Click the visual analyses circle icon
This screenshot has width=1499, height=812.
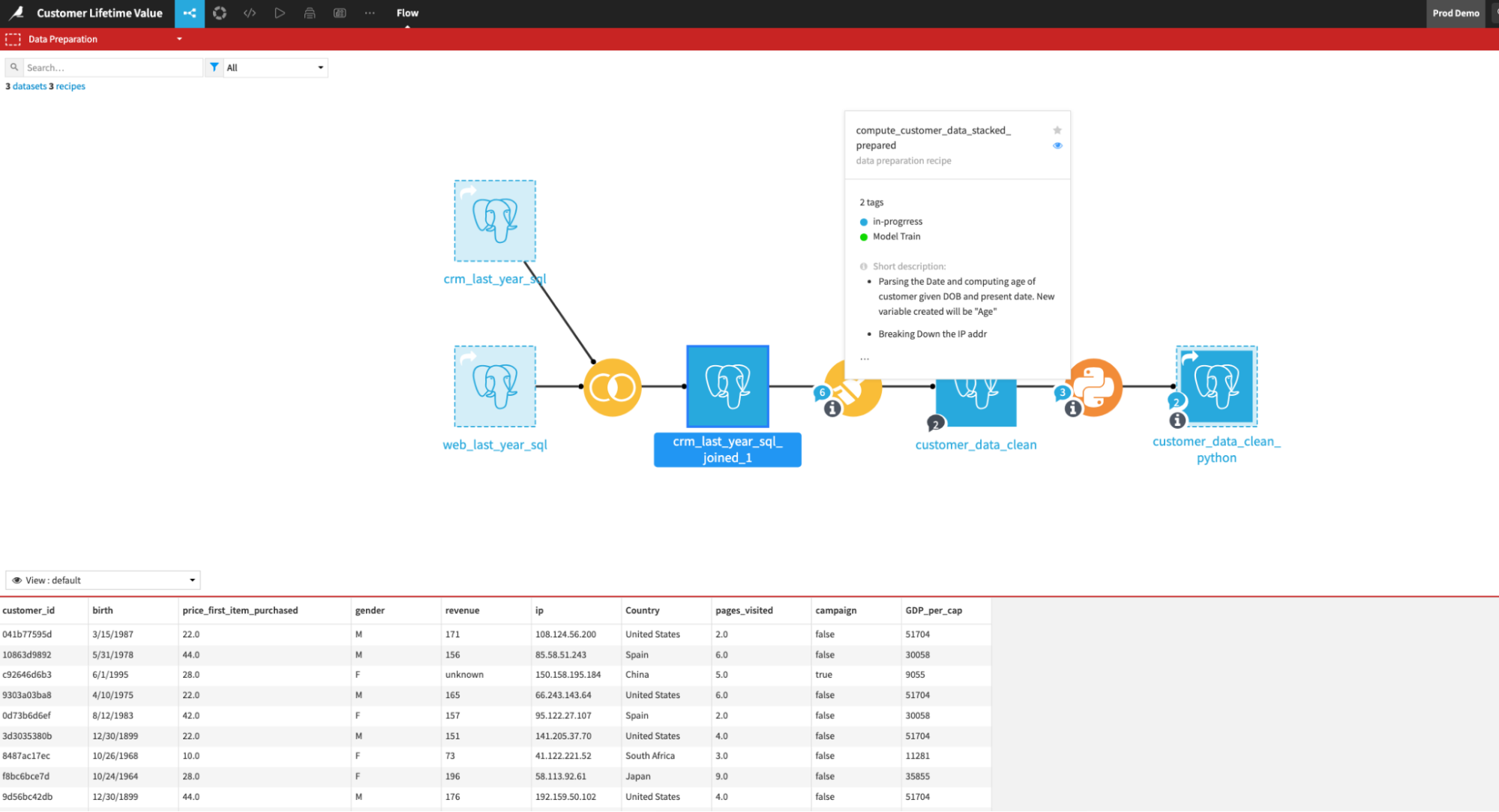[220, 13]
